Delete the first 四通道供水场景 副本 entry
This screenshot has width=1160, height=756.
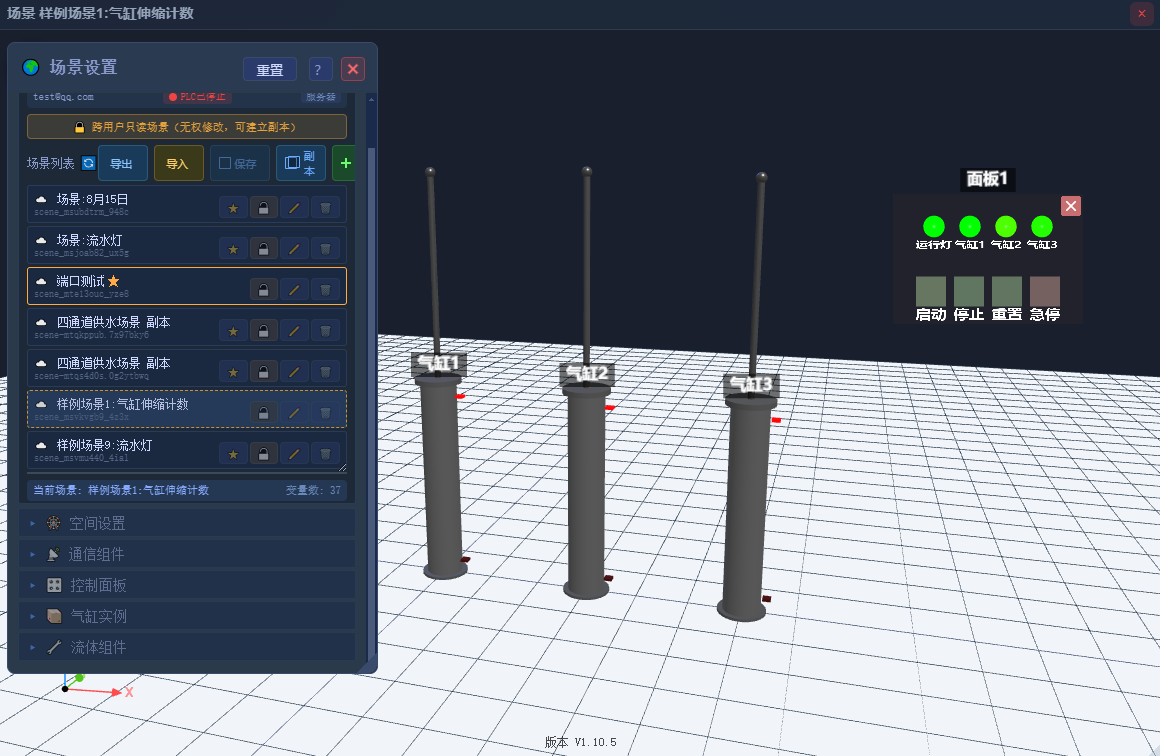click(x=325, y=331)
